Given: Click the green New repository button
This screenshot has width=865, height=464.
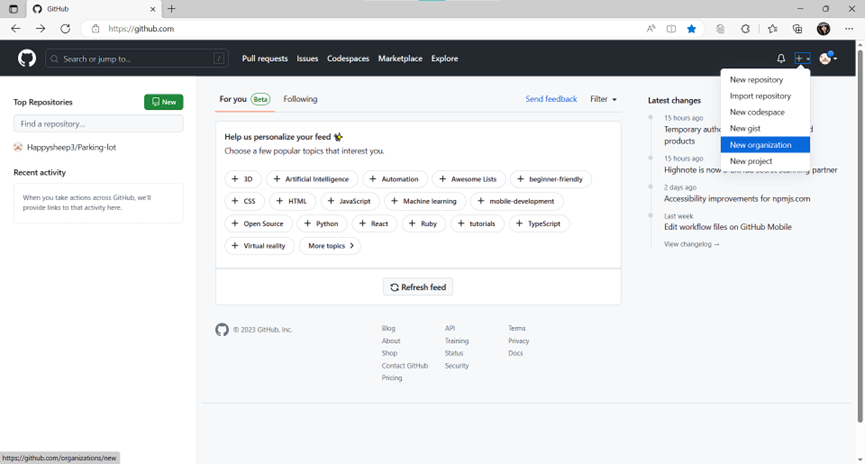Looking at the screenshot, I should coord(164,102).
